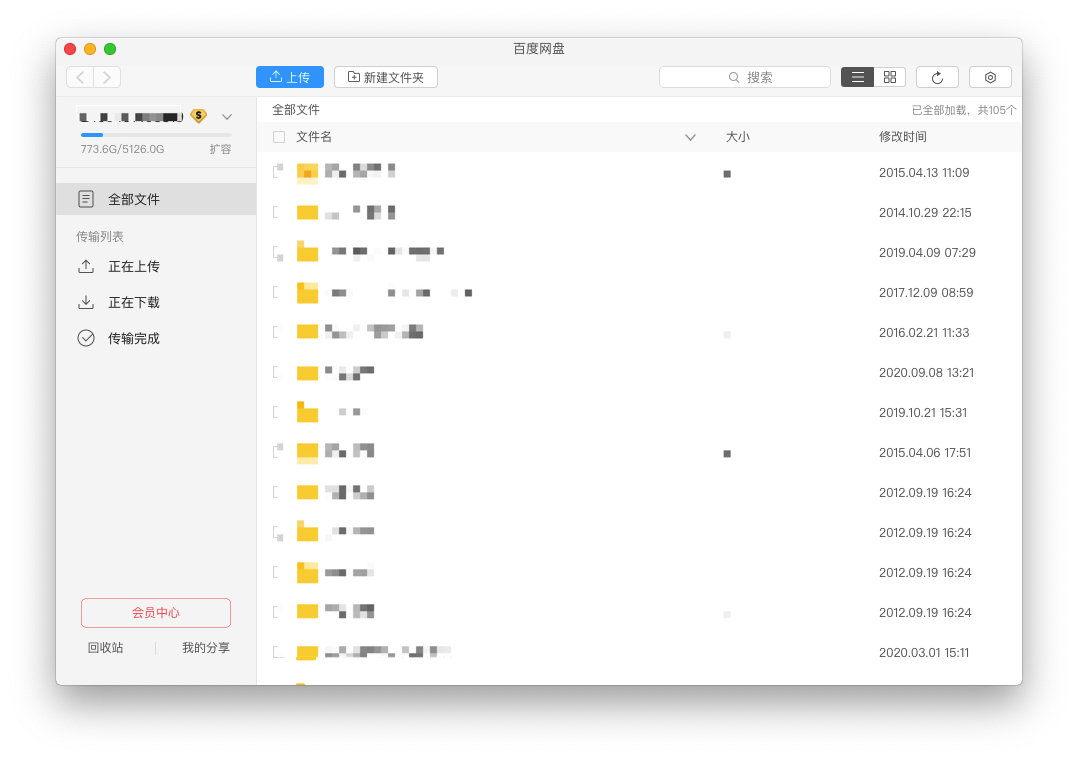This screenshot has height=759, width=1078.
Task: Select the 2016.02.21 11:33 date cell
Action: click(924, 333)
